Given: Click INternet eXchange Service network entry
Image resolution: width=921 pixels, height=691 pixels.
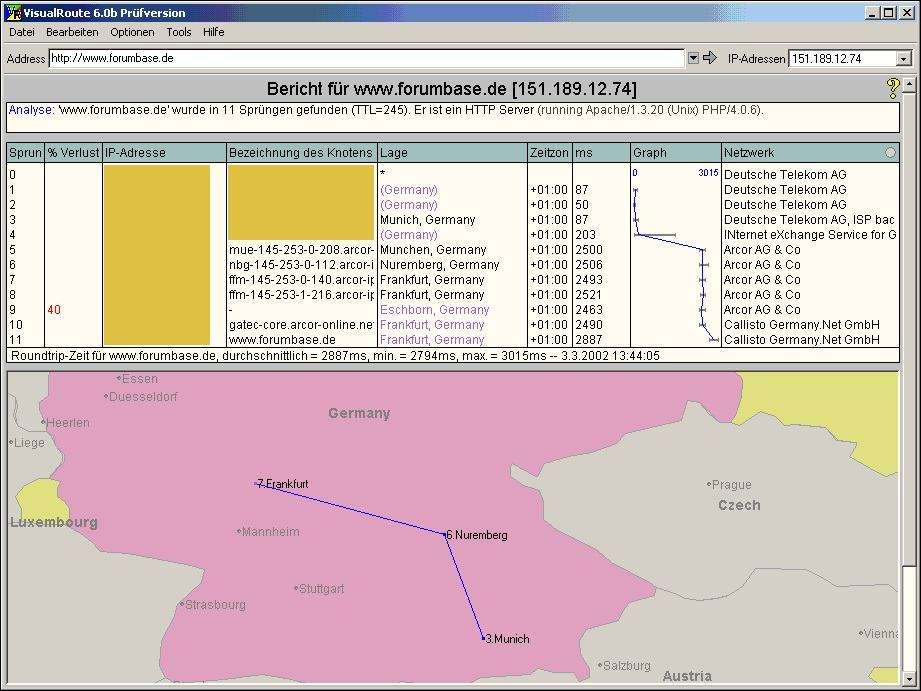Looking at the screenshot, I should 810,235.
